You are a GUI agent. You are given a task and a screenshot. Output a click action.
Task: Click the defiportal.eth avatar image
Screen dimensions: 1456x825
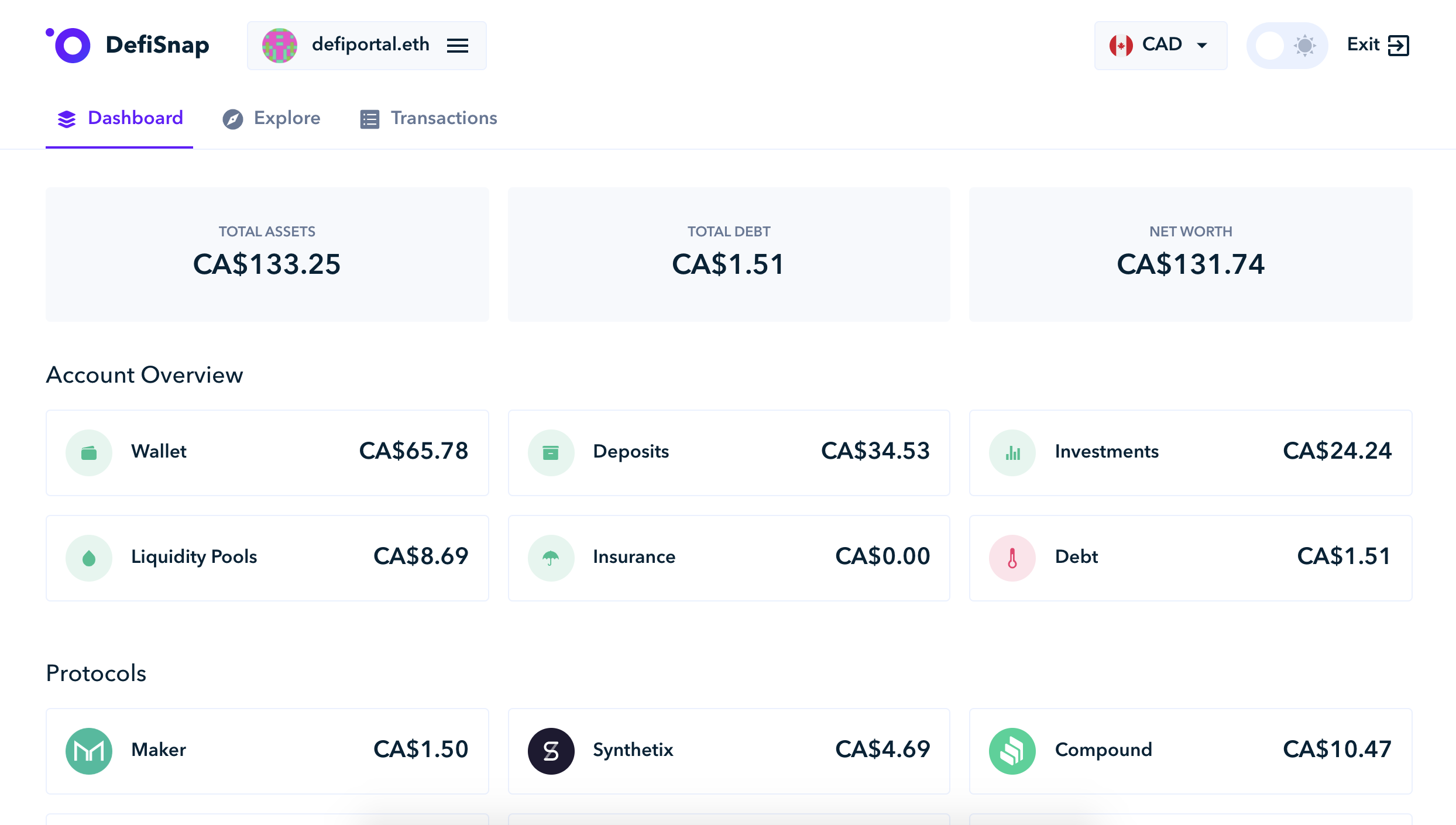[280, 45]
